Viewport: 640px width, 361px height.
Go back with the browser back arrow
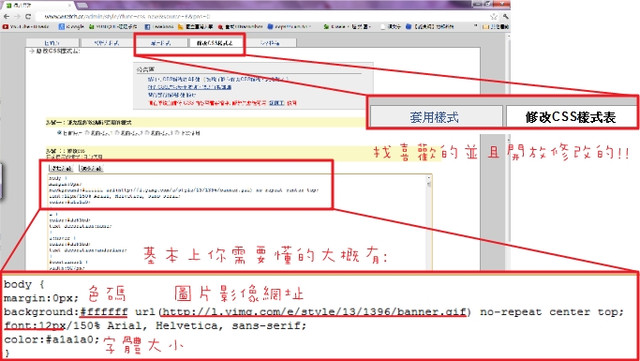(x=7, y=17)
